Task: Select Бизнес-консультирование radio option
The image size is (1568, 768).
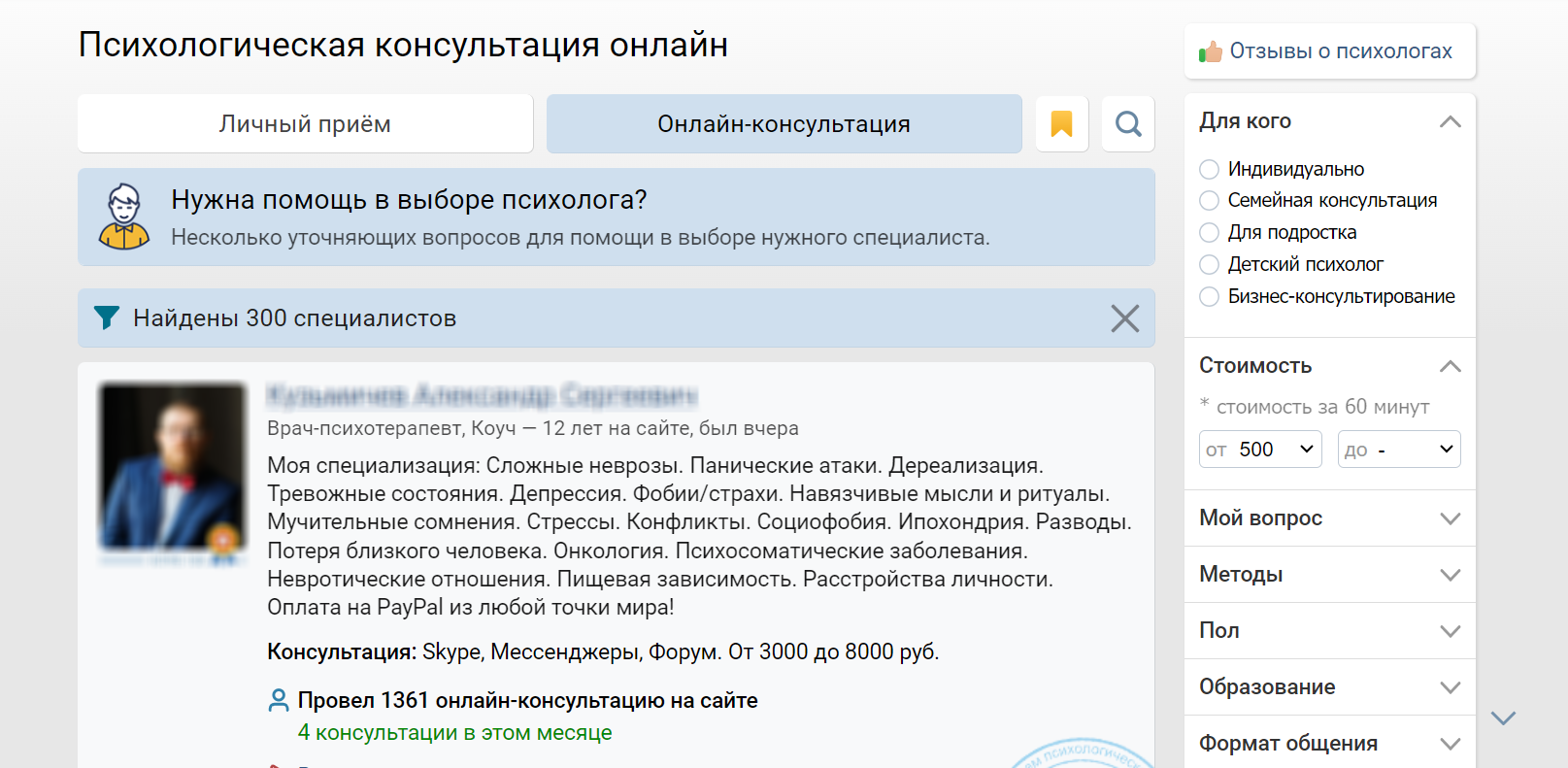Action: tap(1209, 297)
